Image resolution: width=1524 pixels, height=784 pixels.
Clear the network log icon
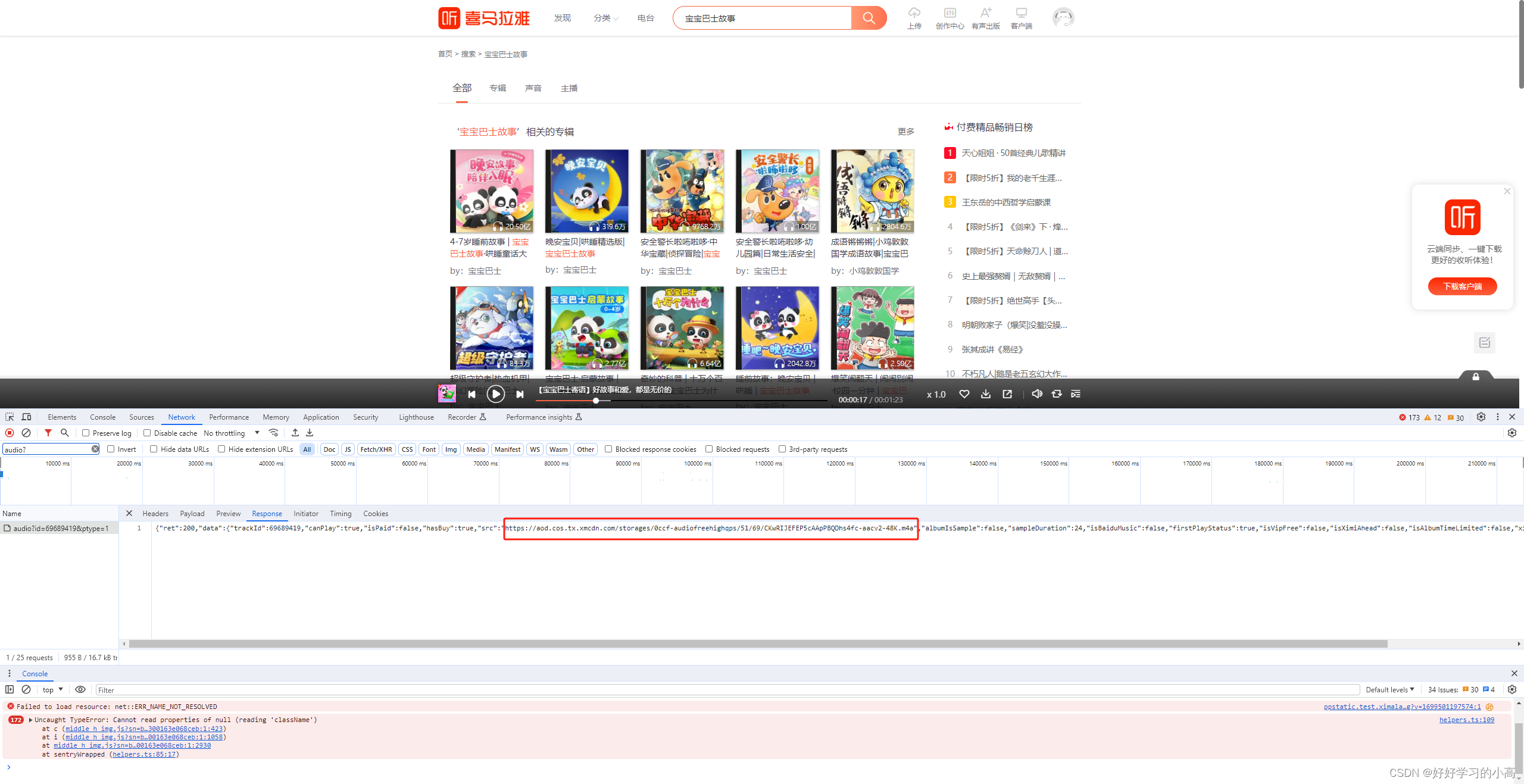(x=26, y=433)
